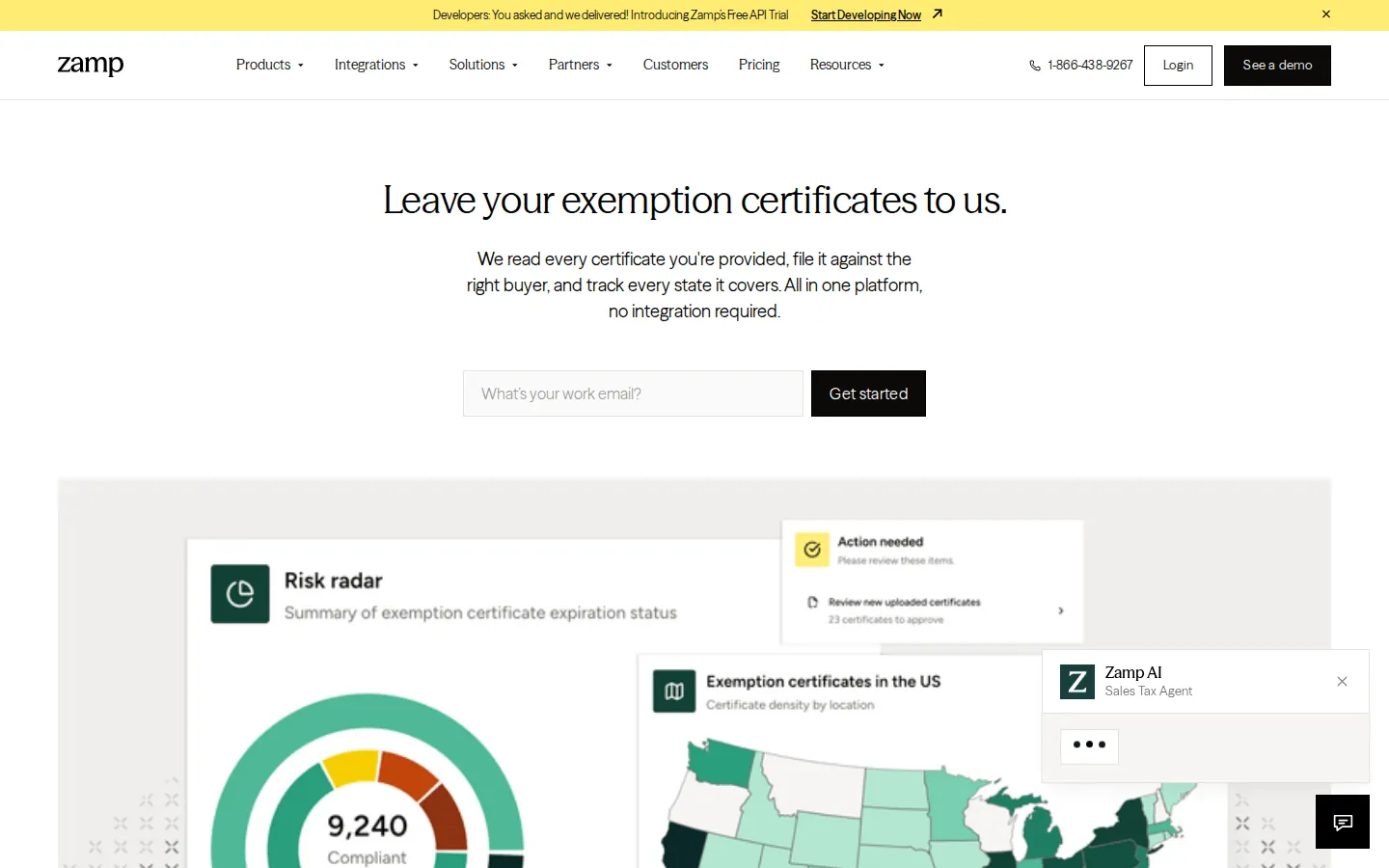Viewport: 1389px width, 868px height.
Task: Expand the Integrations menu
Action: [x=376, y=65]
